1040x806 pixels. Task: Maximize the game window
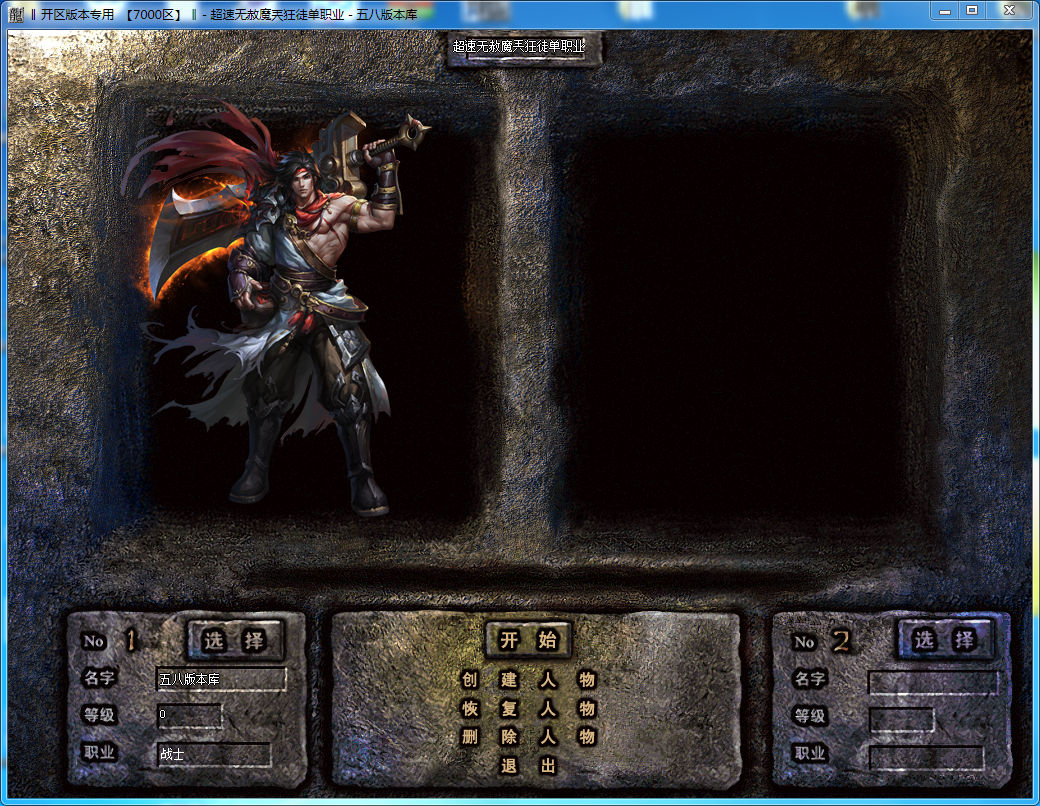[x=972, y=11]
